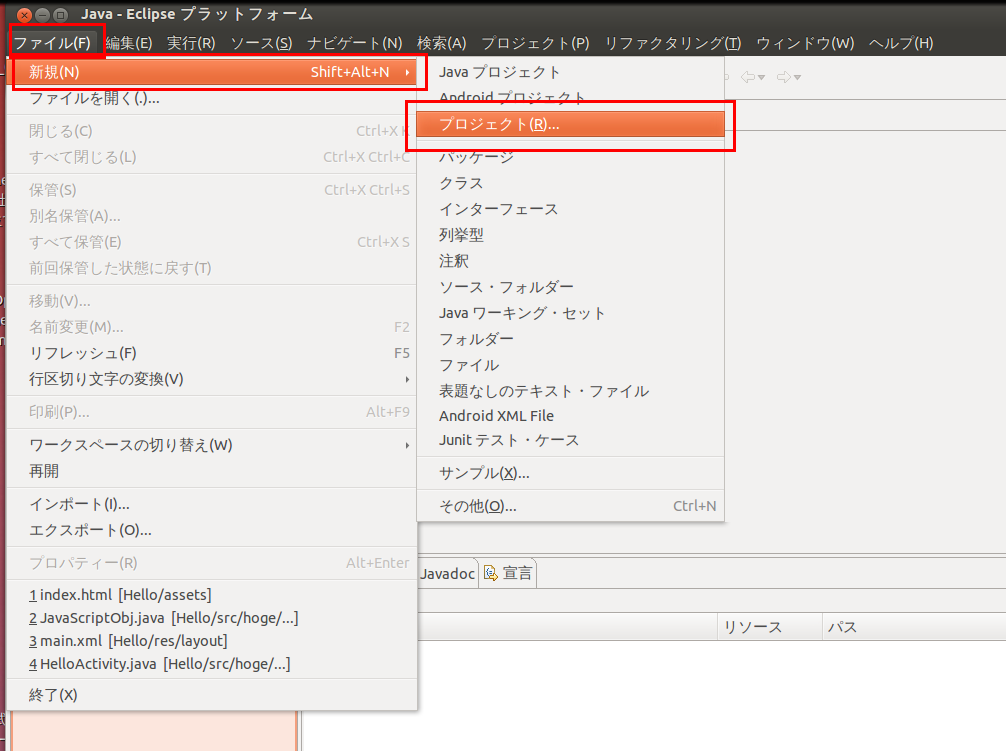This screenshot has width=1006, height=751.
Task: Select Android XML File in the submenu
Action: point(570,416)
